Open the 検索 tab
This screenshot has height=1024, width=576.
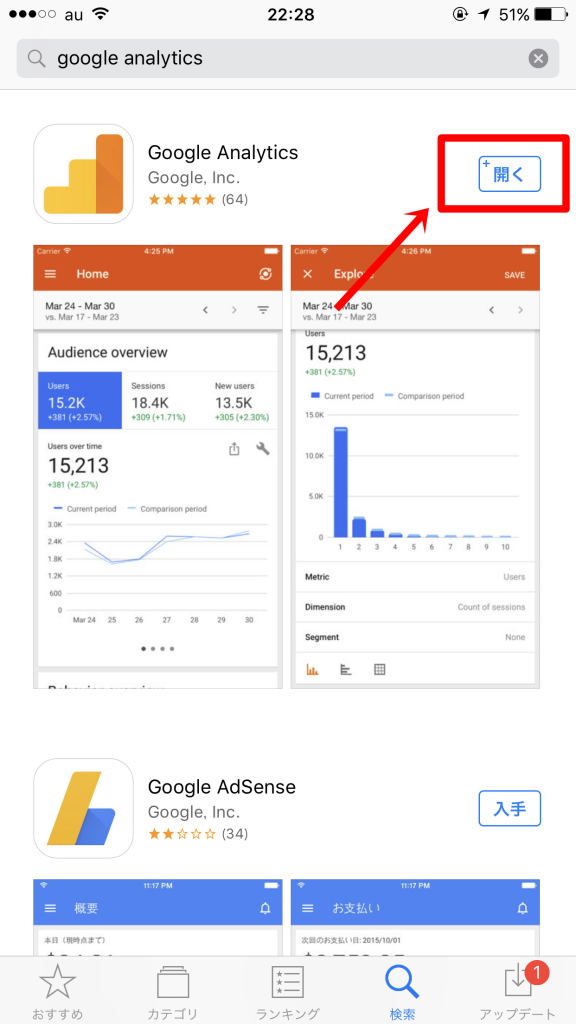402,990
